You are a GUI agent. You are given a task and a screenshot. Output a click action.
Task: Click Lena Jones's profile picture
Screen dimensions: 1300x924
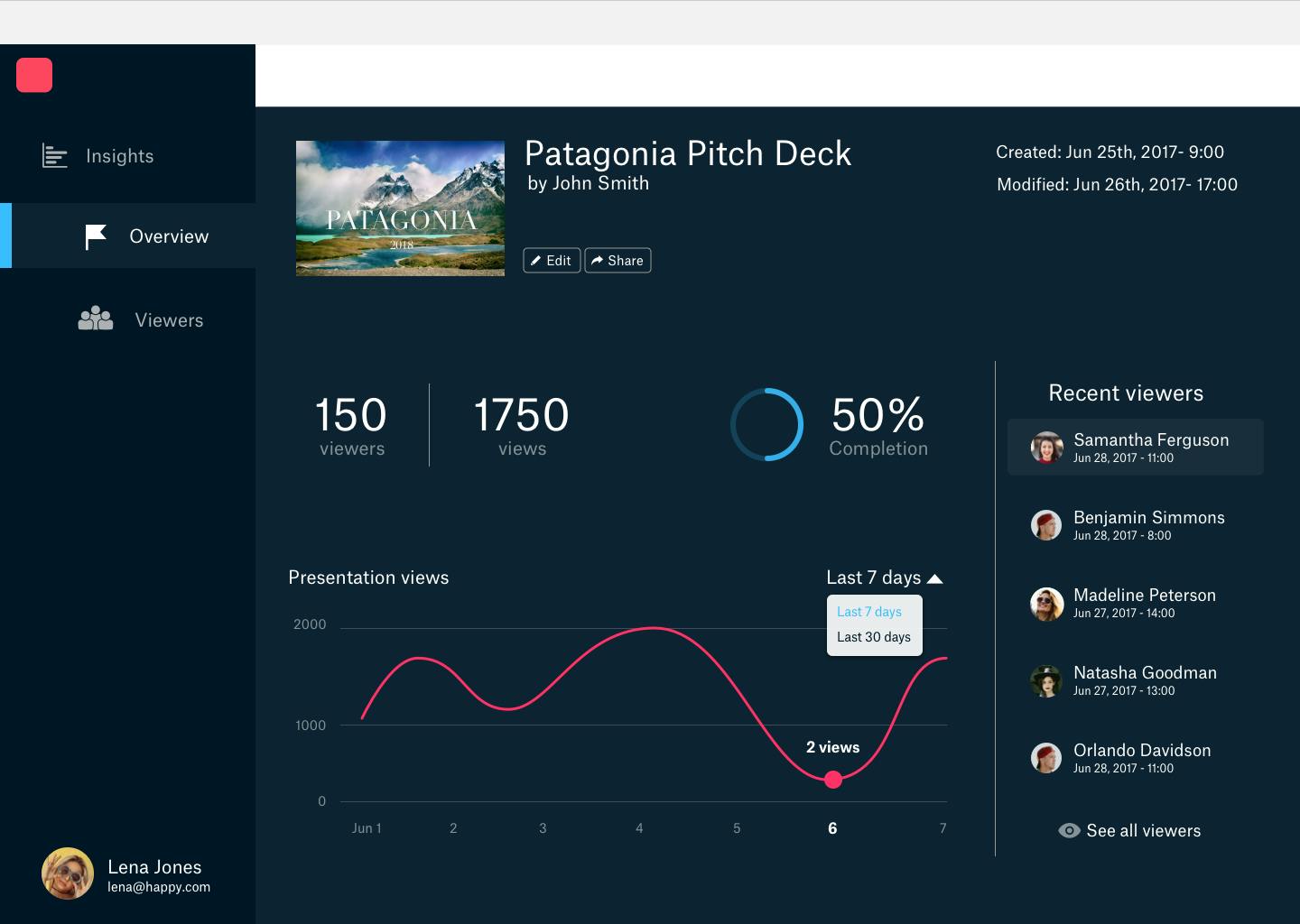click(68, 873)
